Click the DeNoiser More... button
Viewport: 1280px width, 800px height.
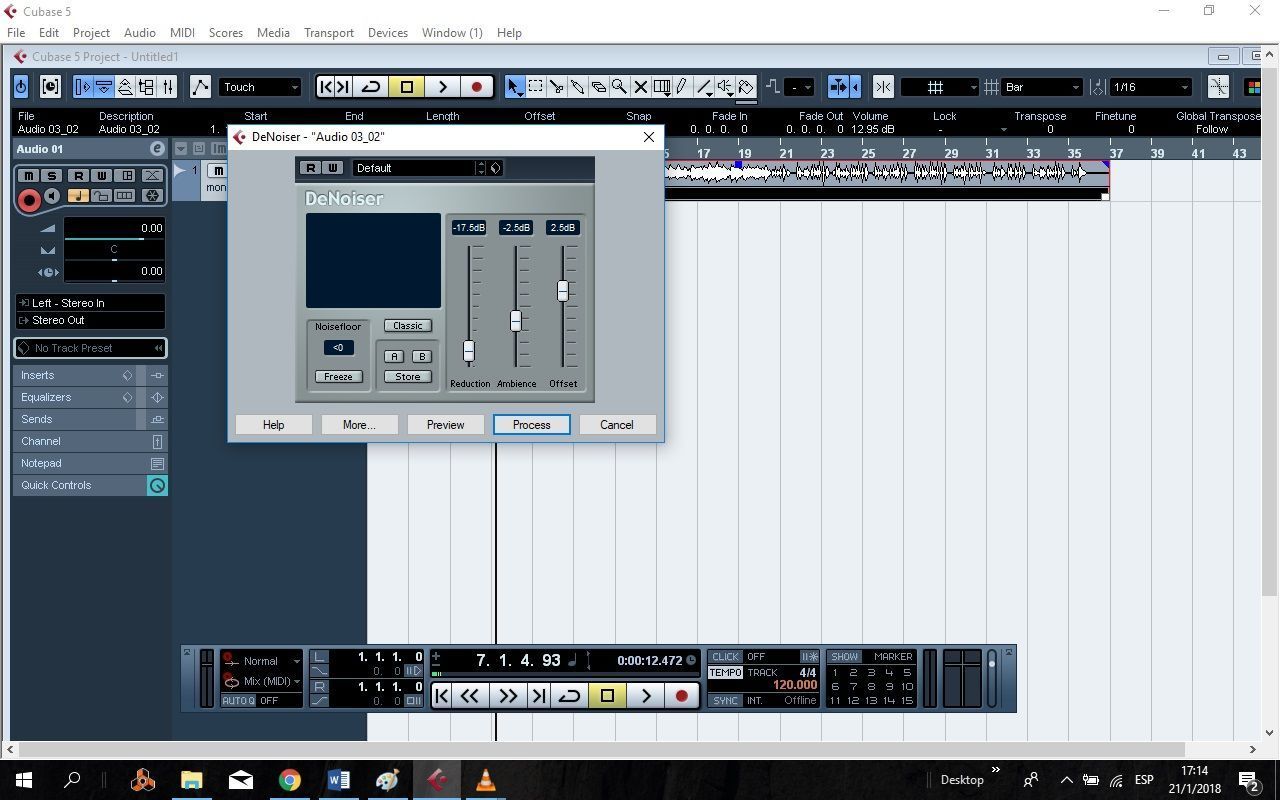pos(359,425)
